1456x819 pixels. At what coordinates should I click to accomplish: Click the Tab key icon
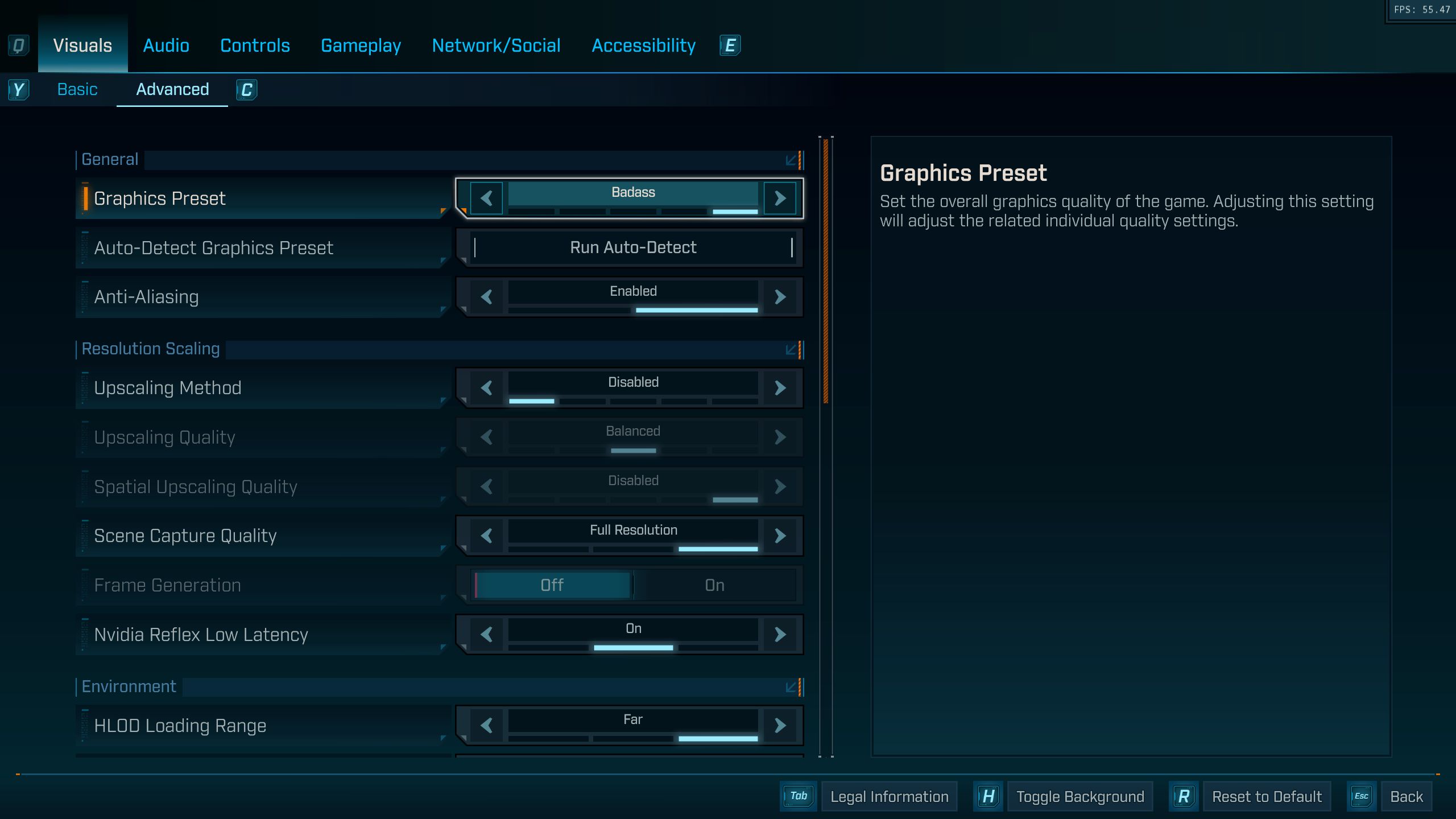coord(798,796)
